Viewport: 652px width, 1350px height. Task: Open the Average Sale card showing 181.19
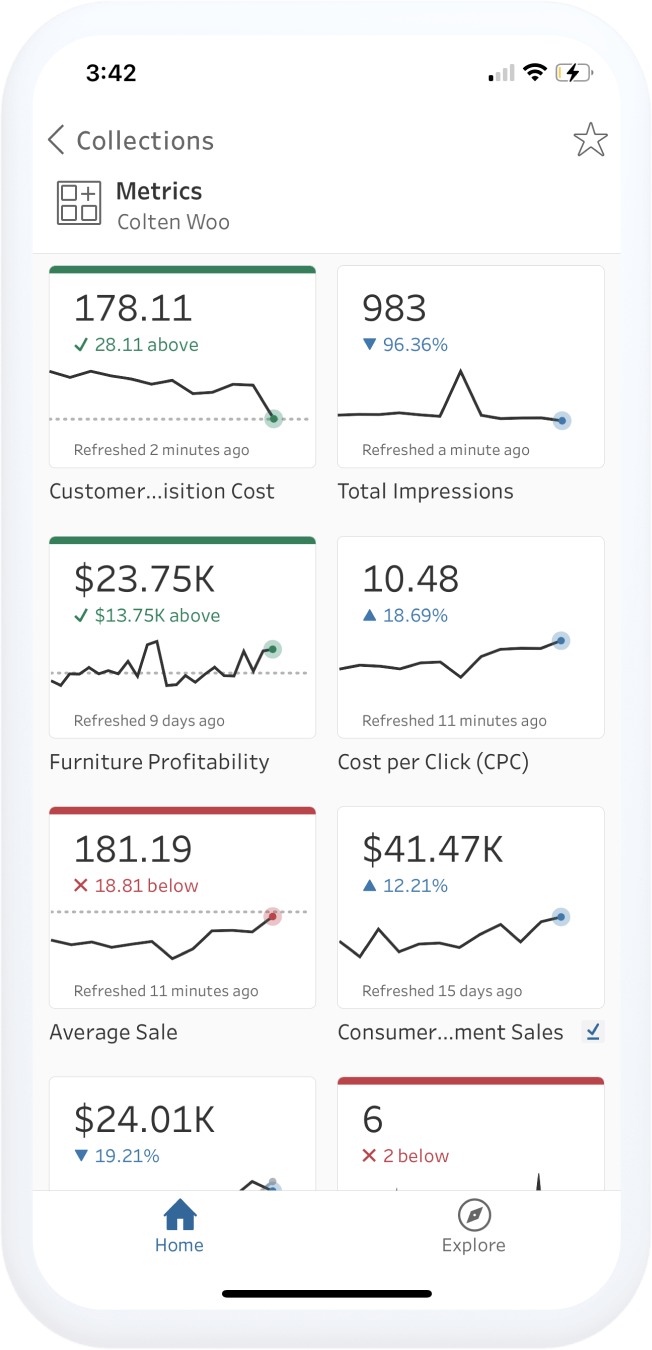pyautogui.click(x=182, y=907)
